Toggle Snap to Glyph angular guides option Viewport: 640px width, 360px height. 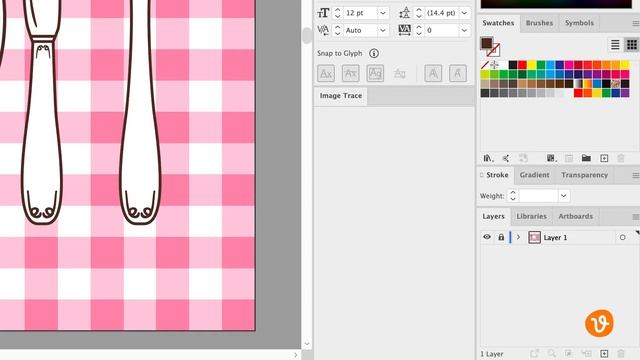pyautogui.click(x=433, y=73)
